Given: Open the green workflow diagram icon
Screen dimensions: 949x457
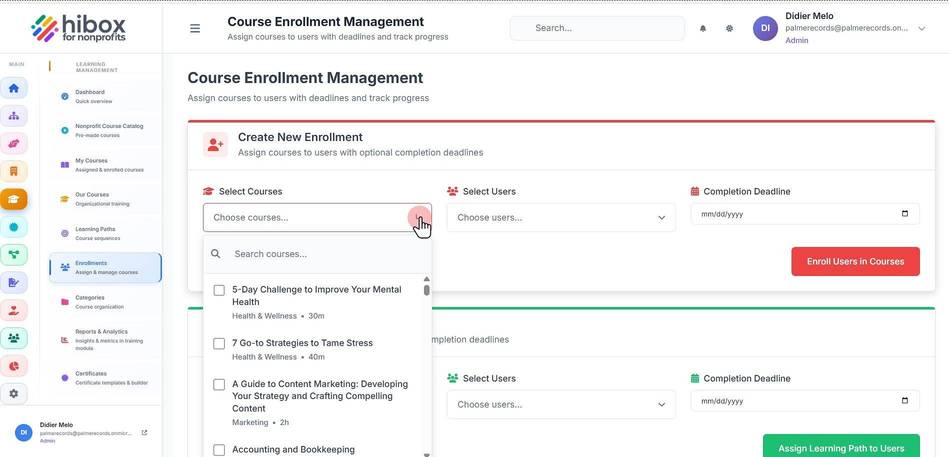Looking at the screenshot, I should (13, 255).
